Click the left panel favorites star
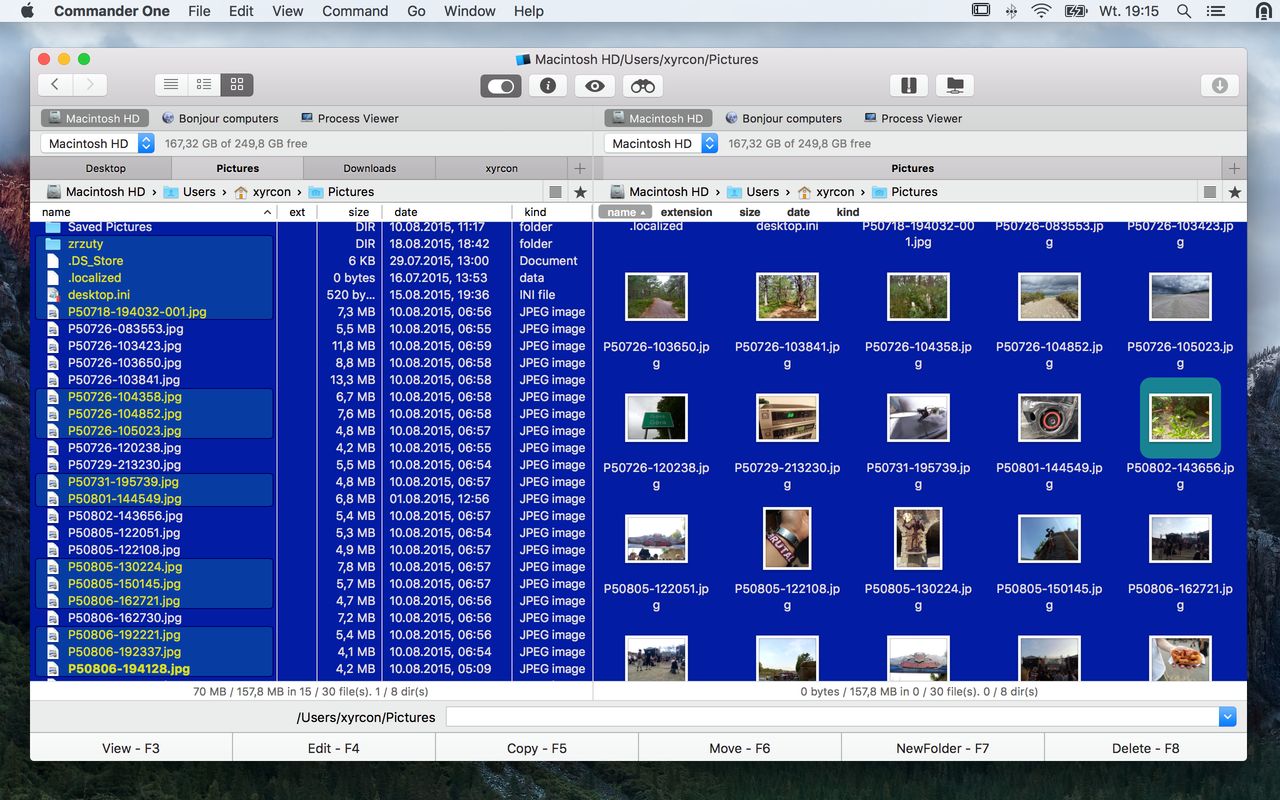Screen dimensions: 1280x800 click(579, 192)
